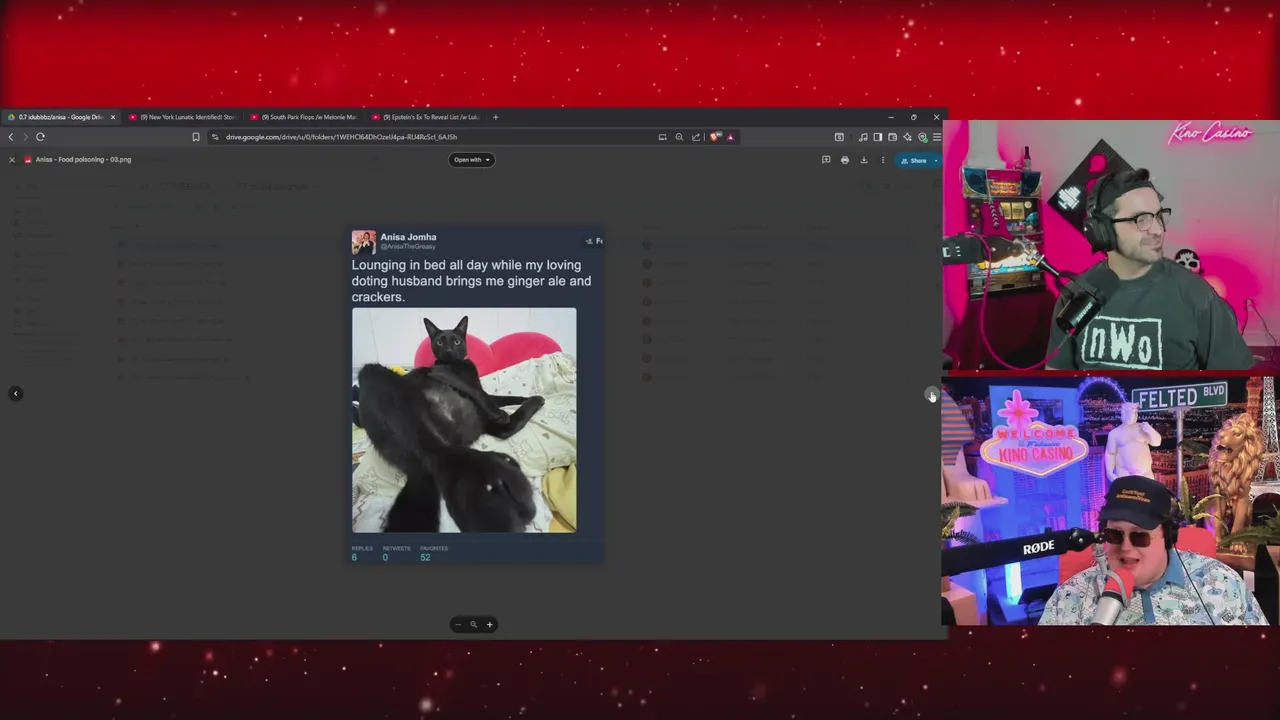Go to previous image with left arrow

(x=15, y=394)
